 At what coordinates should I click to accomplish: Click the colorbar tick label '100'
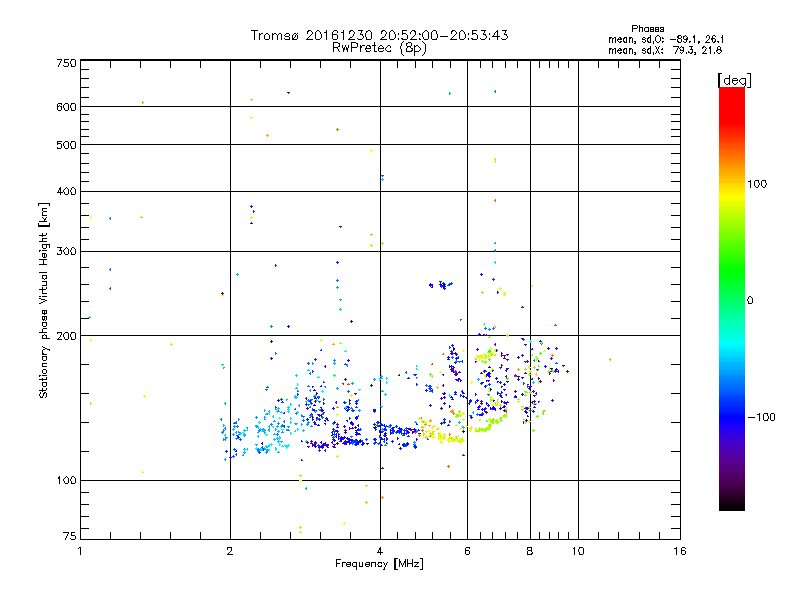[757, 184]
